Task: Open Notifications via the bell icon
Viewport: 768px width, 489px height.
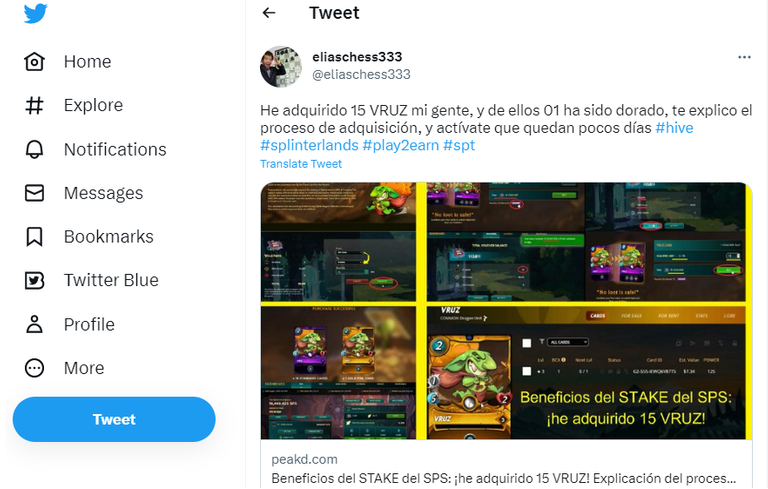Action: tap(34, 149)
